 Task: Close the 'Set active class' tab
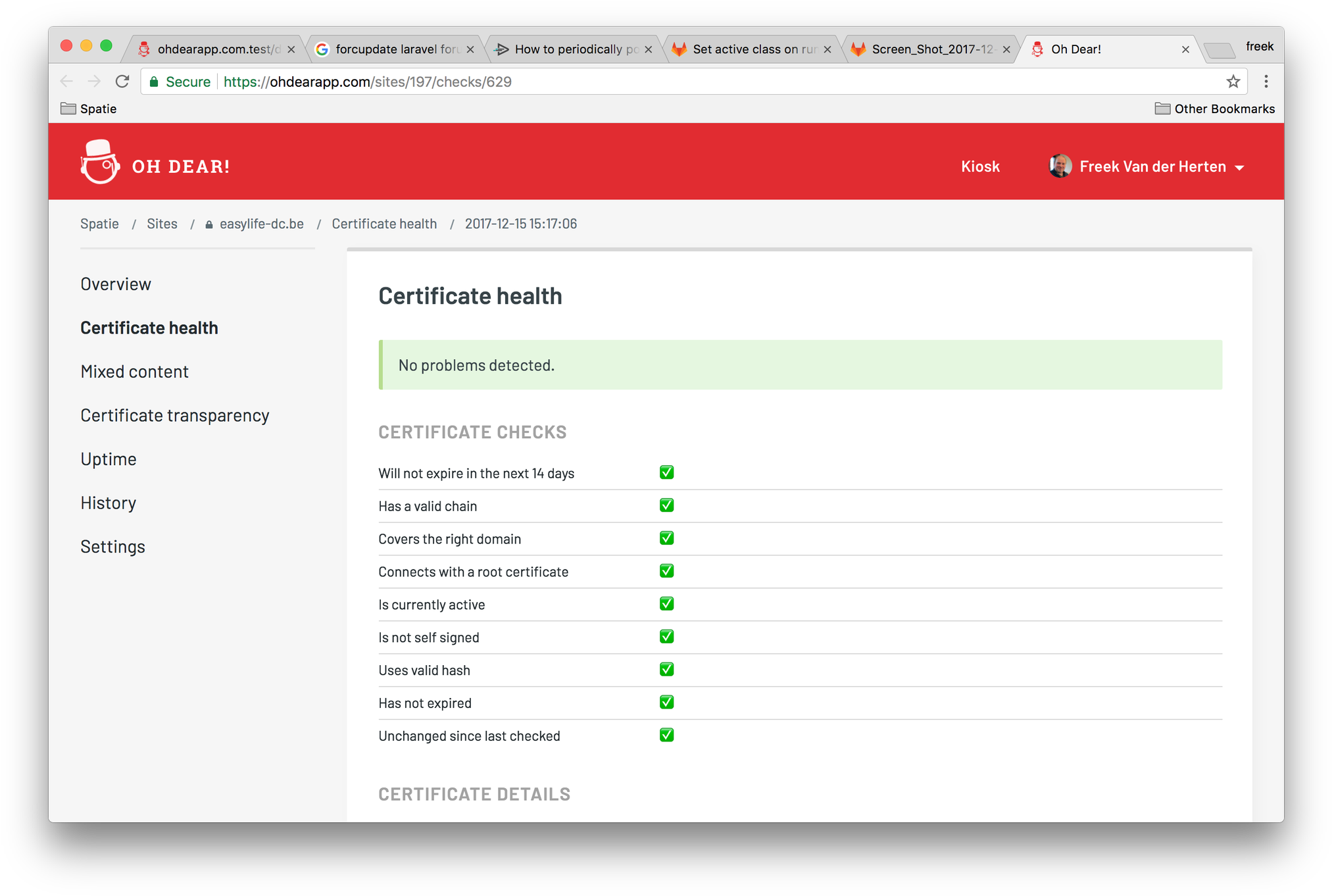[x=827, y=49]
